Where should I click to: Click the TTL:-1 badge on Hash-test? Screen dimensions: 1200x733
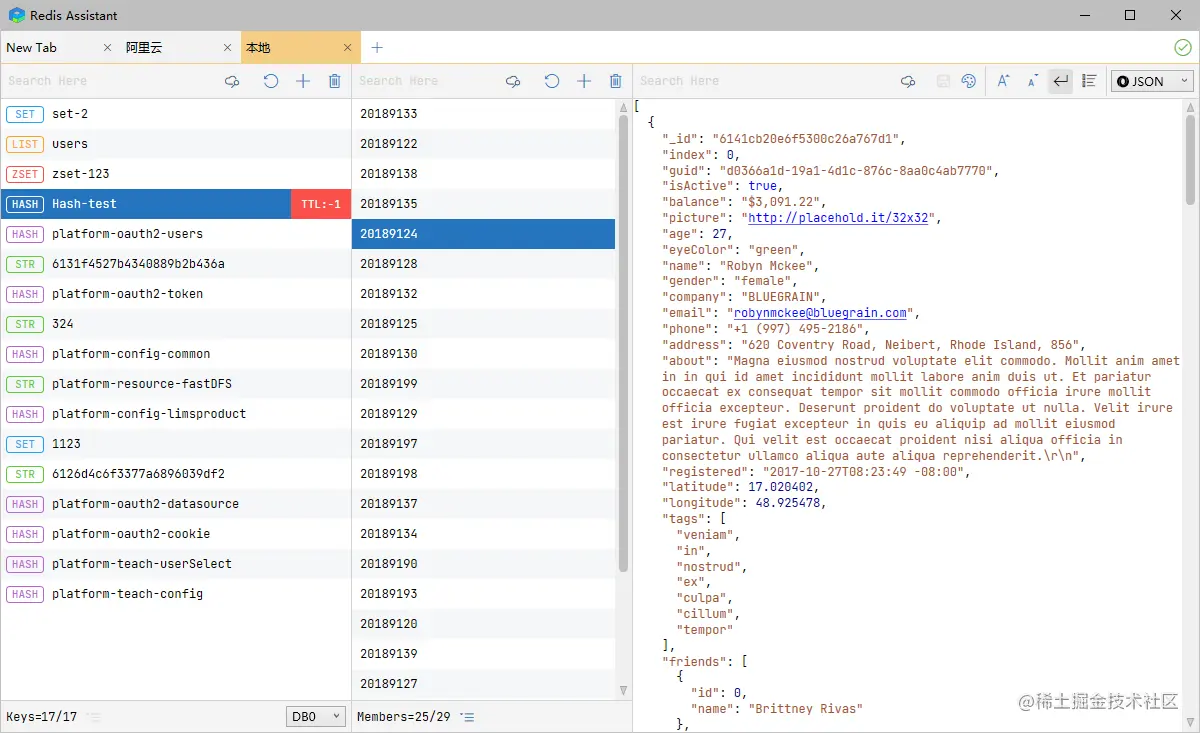(x=321, y=204)
